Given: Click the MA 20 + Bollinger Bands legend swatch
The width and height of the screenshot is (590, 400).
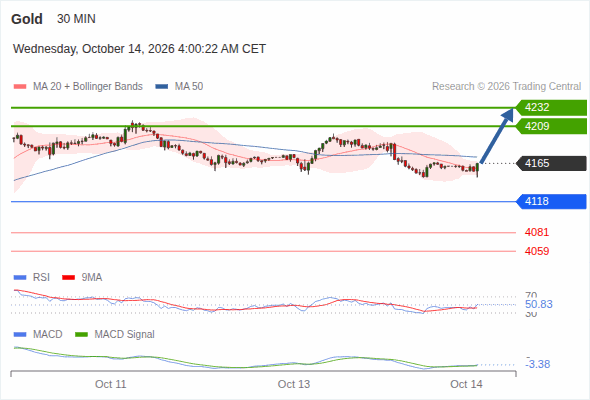Looking at the screenshot, I should tap(20, 87).
